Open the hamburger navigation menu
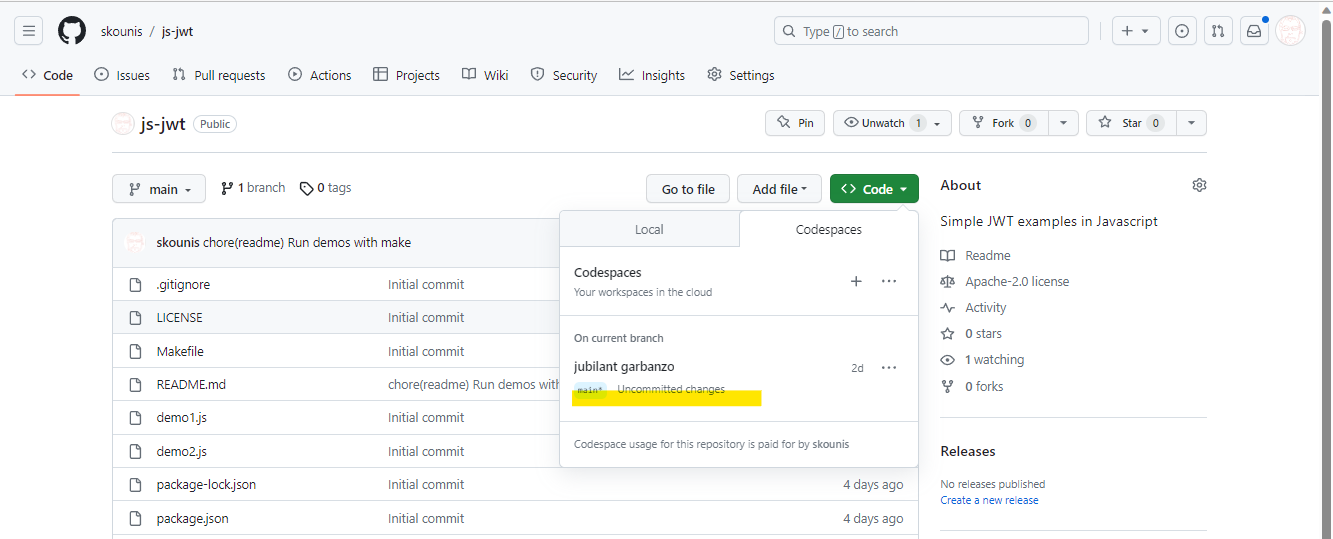The image size is (1333, 539). coord(29,31)
